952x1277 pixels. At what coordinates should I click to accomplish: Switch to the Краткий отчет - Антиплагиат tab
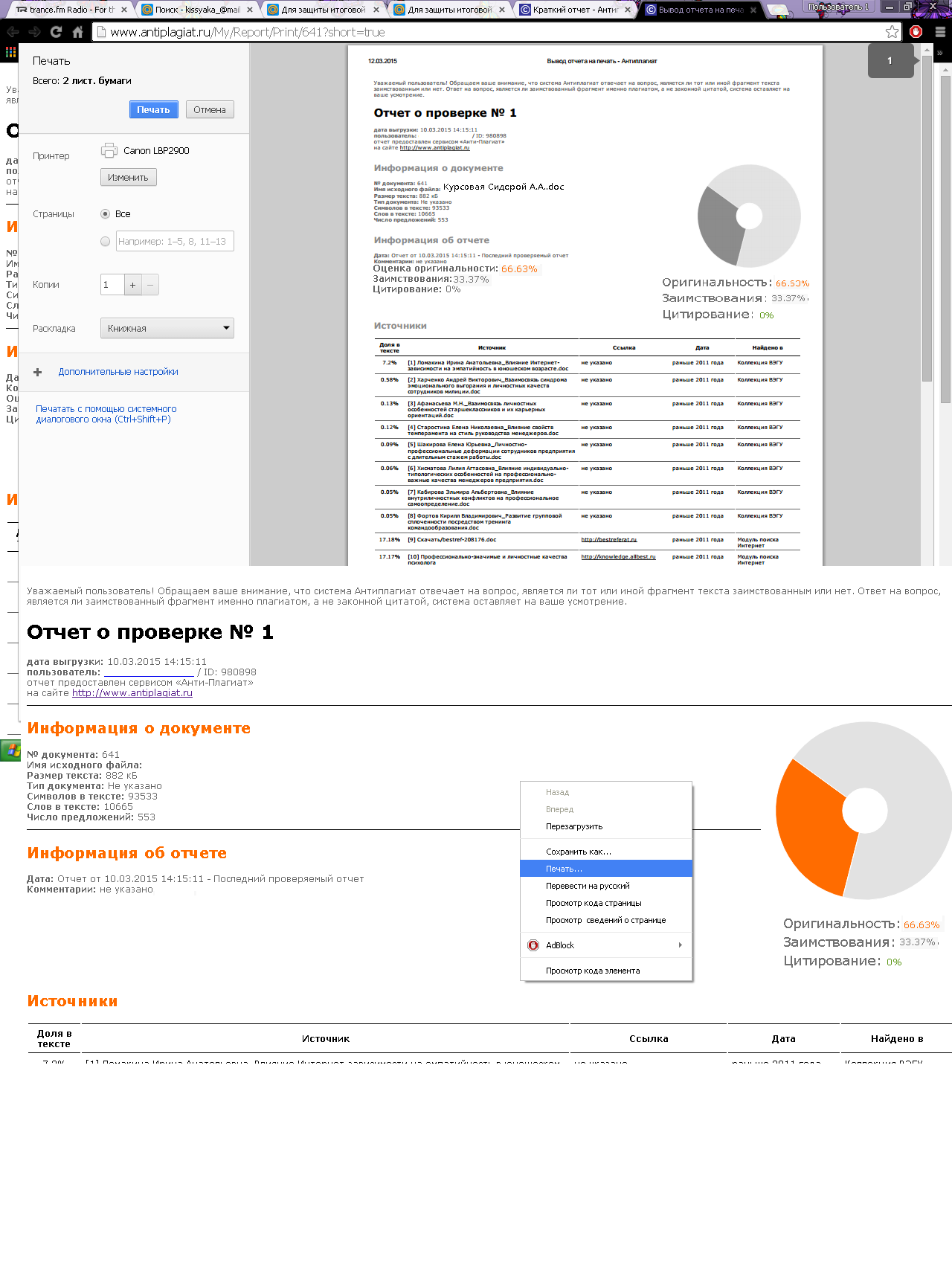pos(576,10)
